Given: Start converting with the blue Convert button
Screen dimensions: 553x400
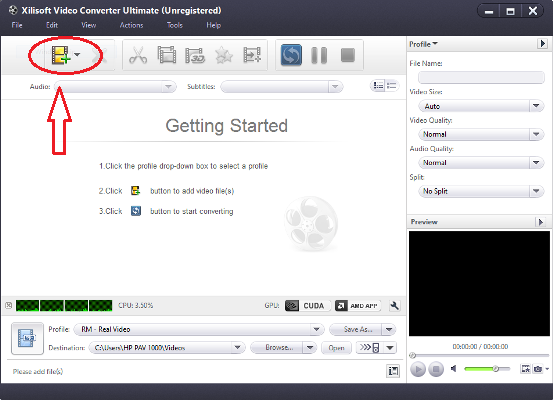Looking at the screenshot, I should pos(291,55).
